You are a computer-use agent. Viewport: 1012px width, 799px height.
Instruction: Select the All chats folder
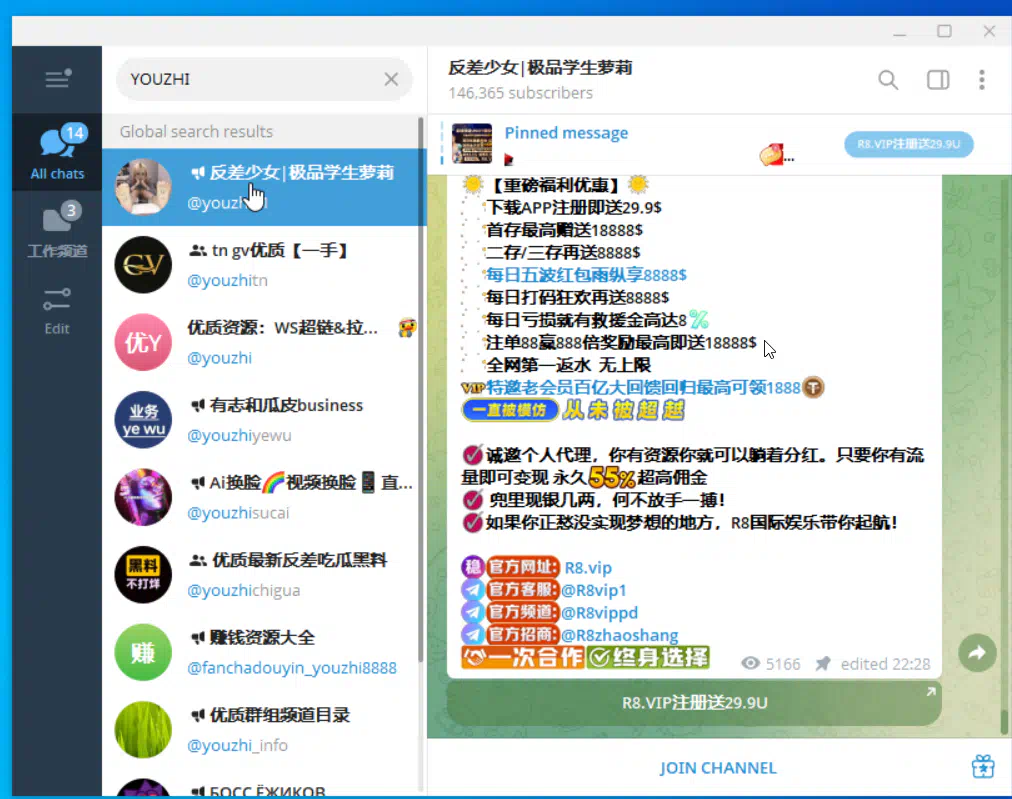57,152
